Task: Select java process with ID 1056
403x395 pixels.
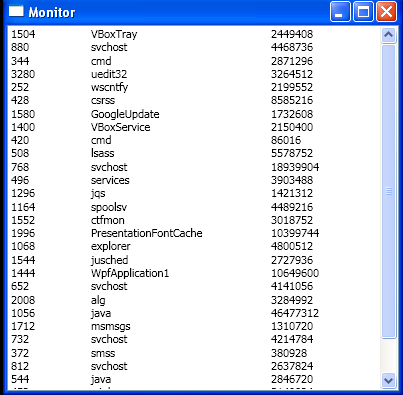Action: pos(195,313)
